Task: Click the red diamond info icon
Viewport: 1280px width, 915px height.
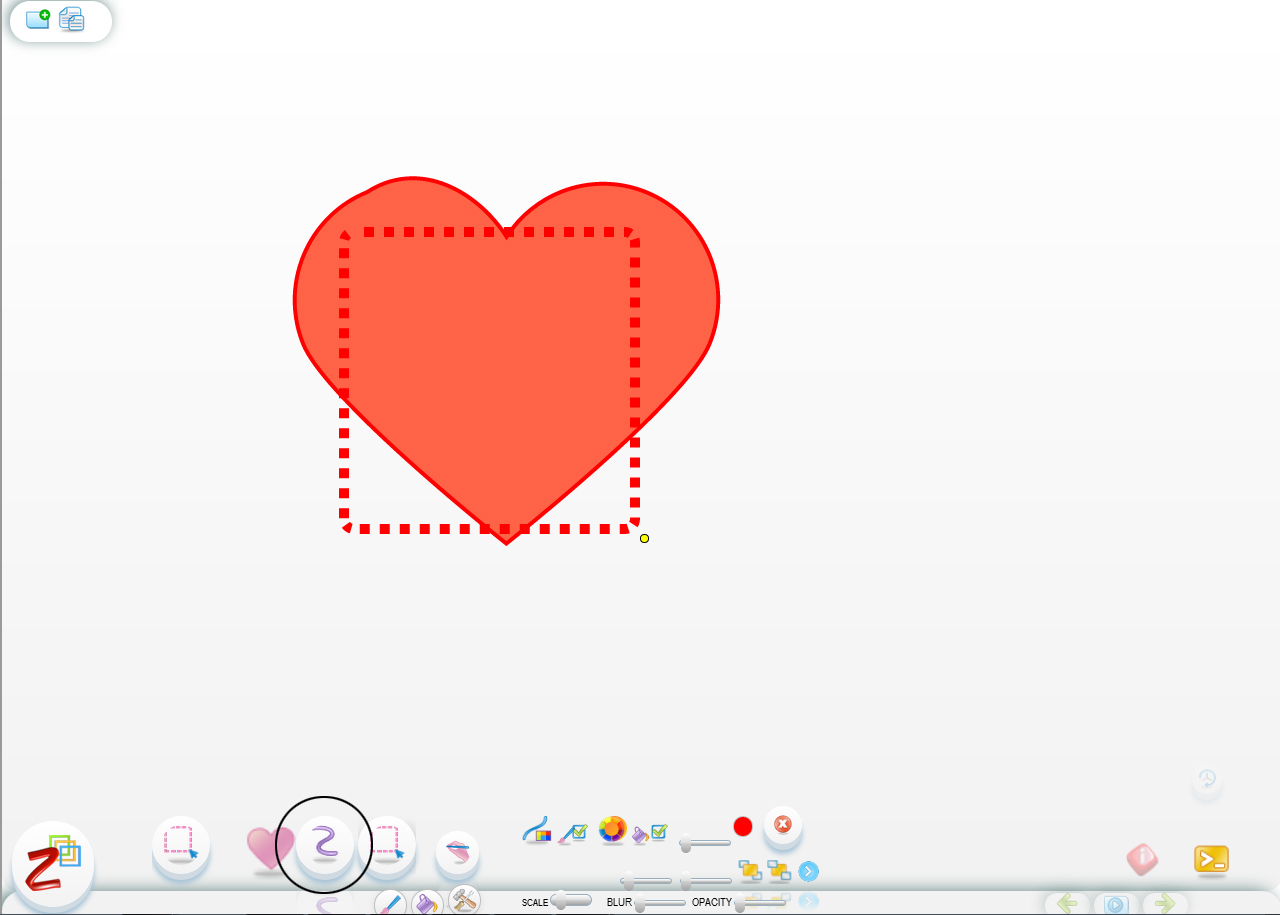Action: tap(1142, 859)
